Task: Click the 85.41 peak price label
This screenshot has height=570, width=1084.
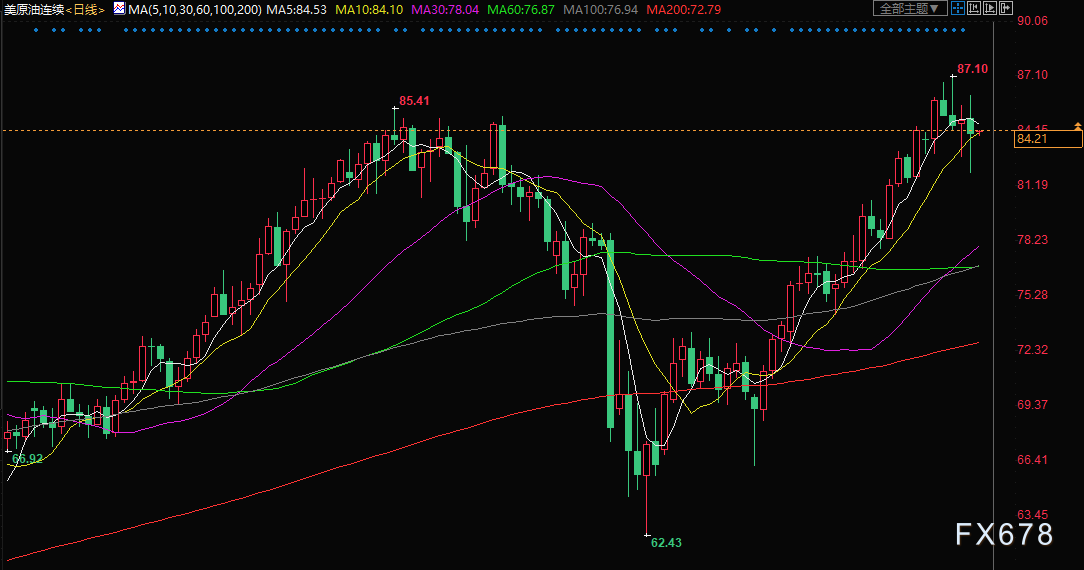Action: point(414,100)
